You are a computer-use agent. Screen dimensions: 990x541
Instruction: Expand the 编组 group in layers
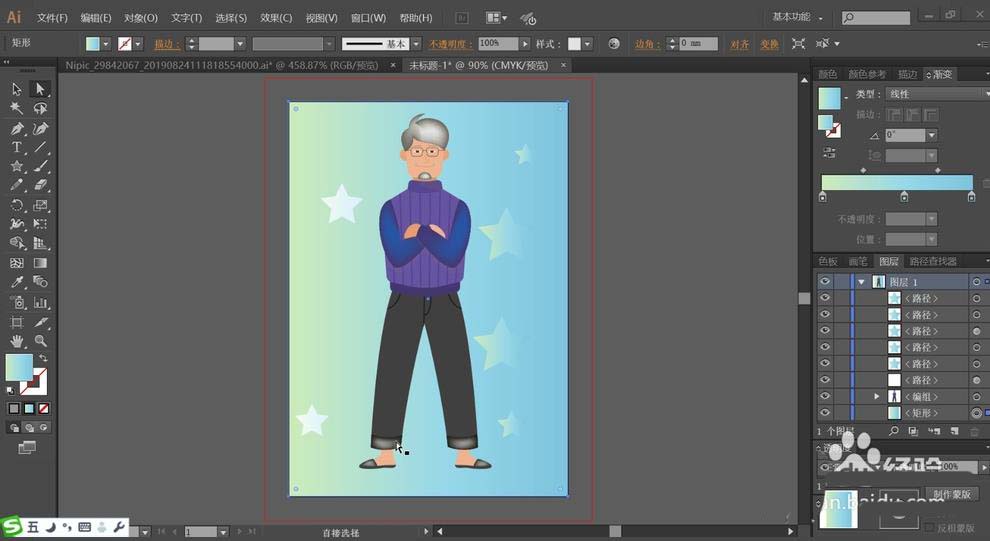click(876, 396)
